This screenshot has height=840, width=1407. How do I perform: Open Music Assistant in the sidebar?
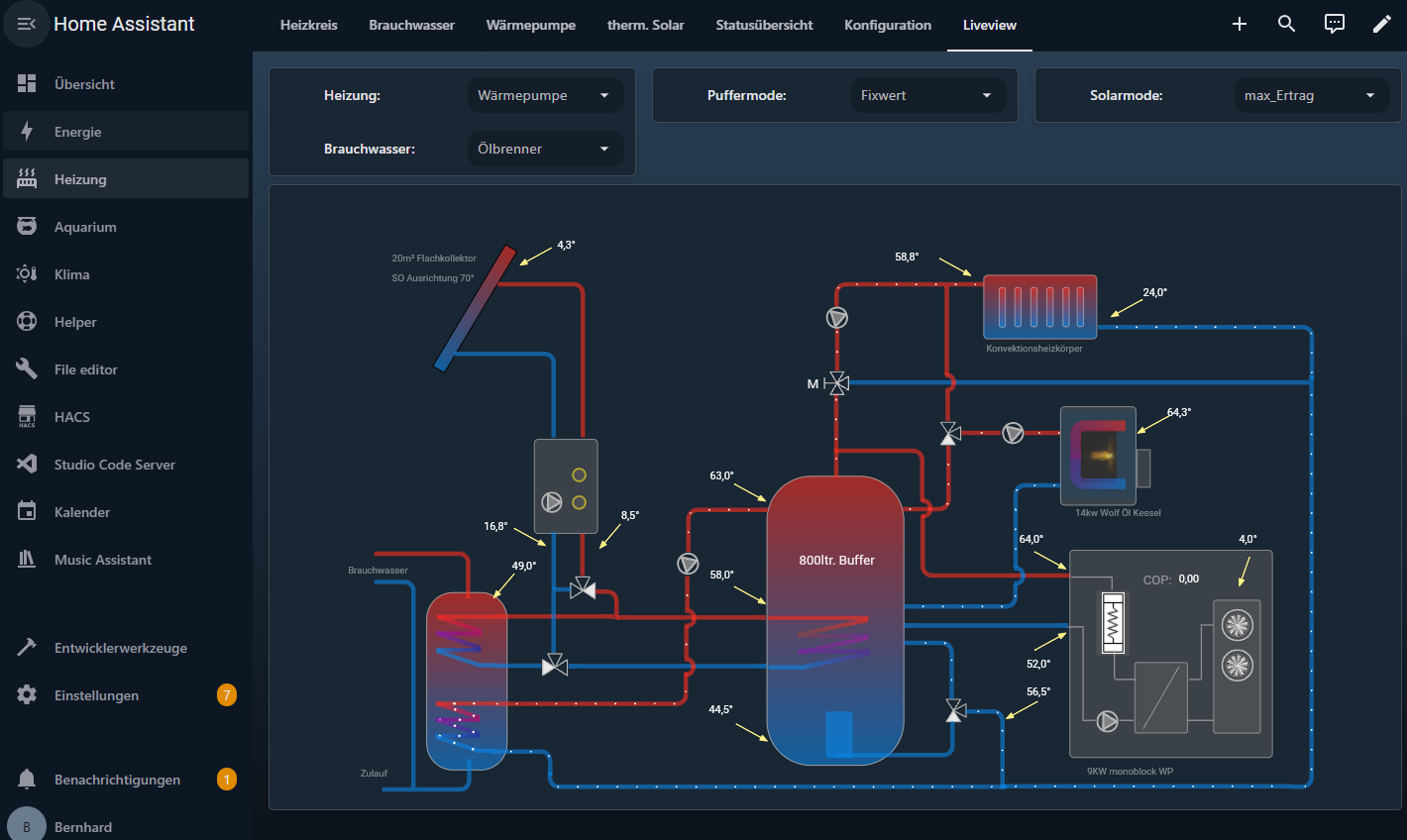click(103, 560)
